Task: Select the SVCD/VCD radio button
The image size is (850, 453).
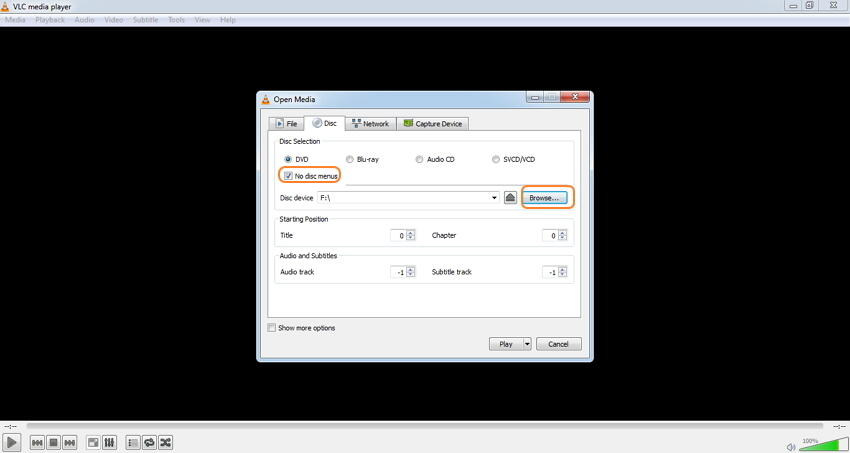Action: 495,159
